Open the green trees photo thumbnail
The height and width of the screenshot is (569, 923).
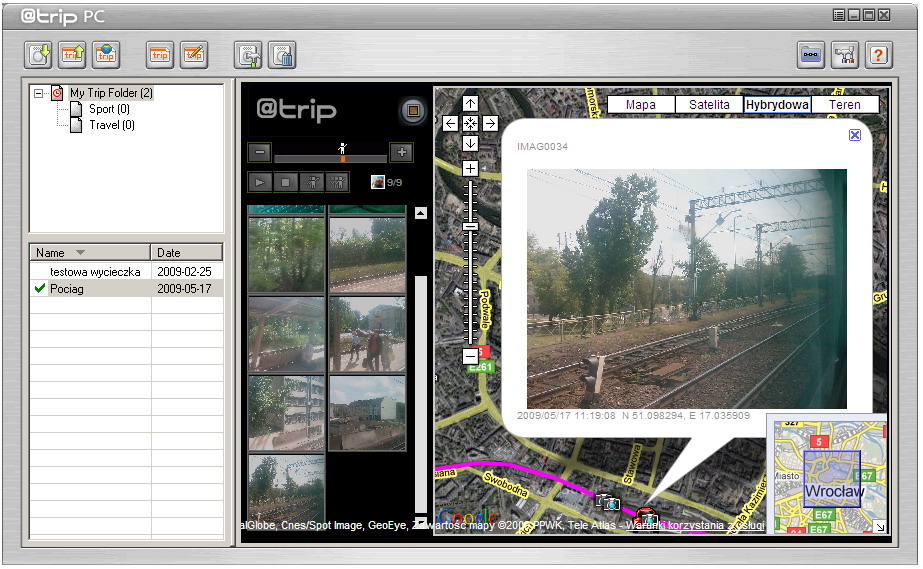click(287, 255)
